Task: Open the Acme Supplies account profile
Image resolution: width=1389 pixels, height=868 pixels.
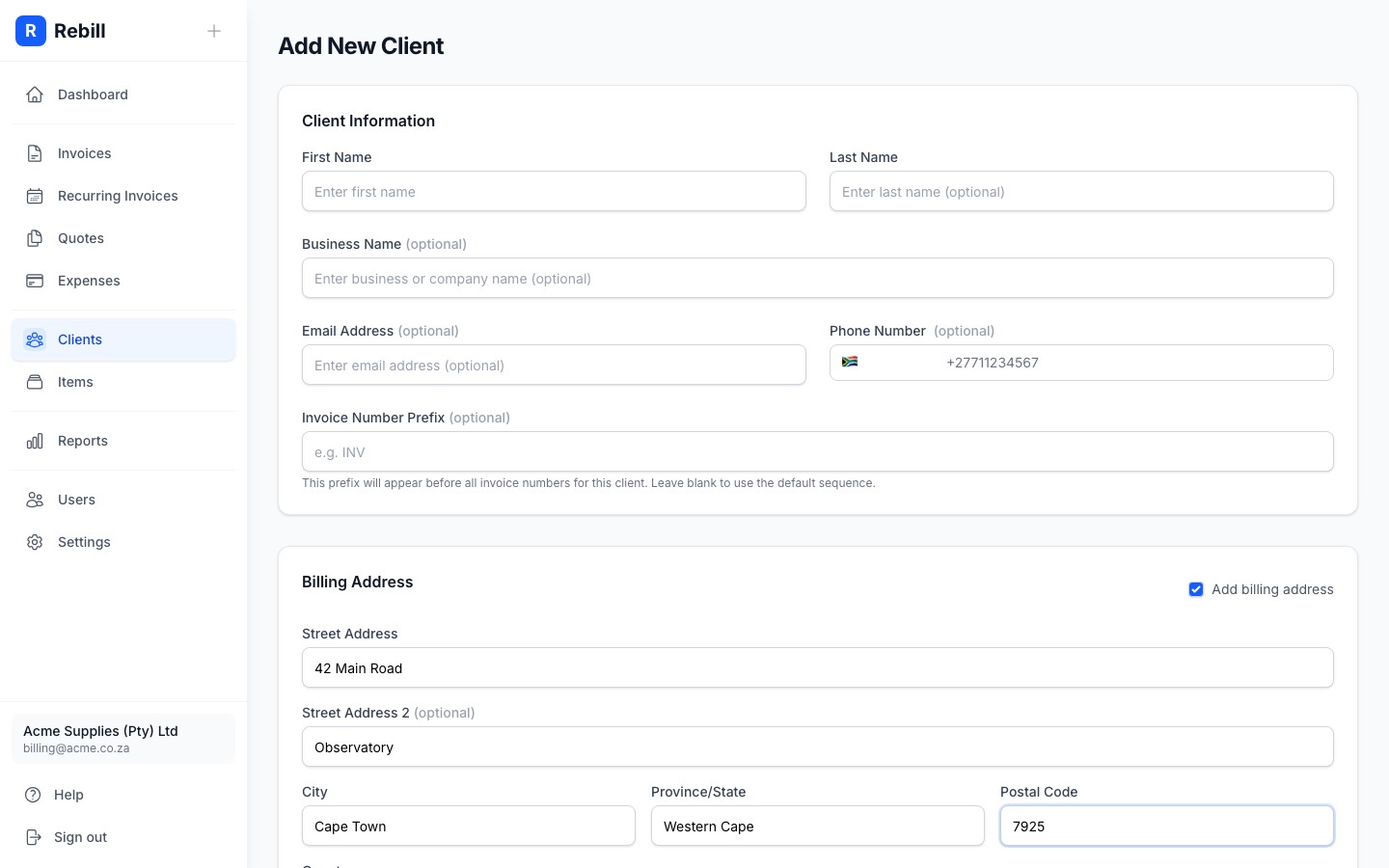Action: tap(123, 739)
